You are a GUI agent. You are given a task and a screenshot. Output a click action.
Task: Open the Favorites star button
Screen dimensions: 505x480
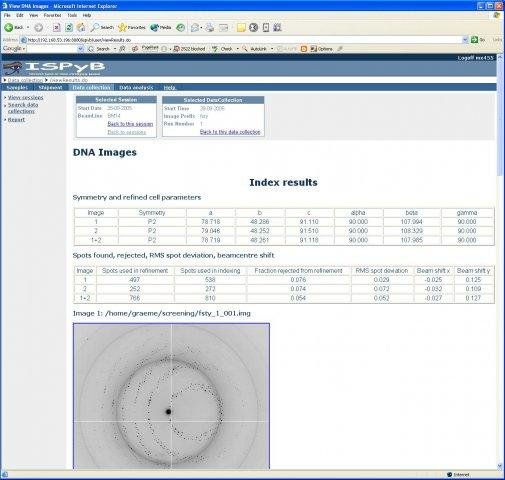point(132,27)
